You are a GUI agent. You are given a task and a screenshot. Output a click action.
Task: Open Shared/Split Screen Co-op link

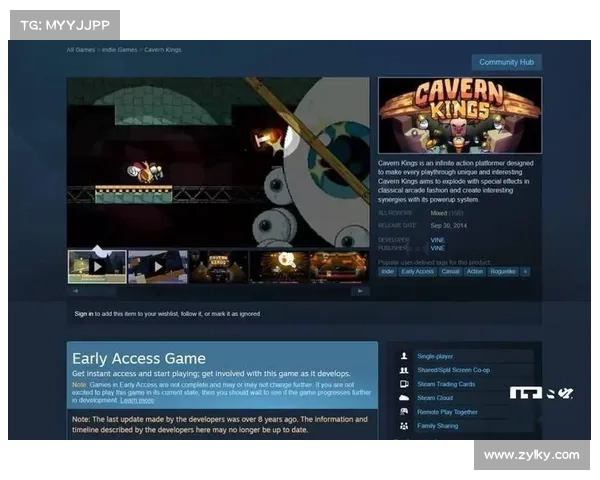(x=453, y=370)
